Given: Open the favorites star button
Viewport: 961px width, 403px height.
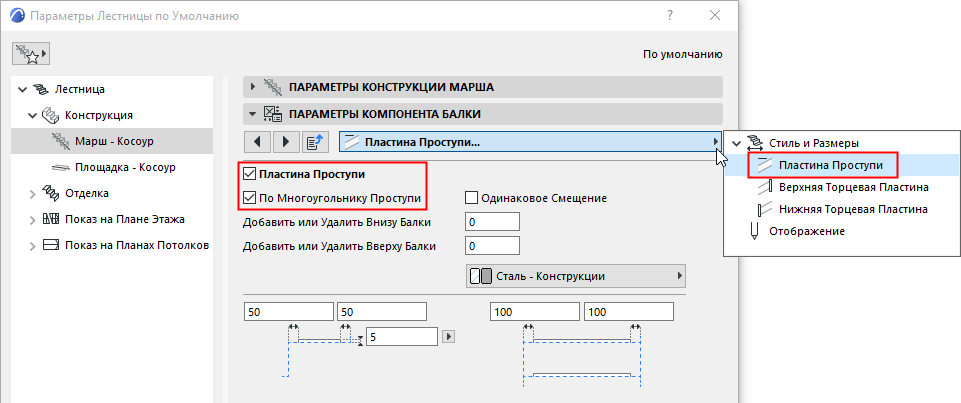Looking at the screenshot, I should tap(30, 54).
